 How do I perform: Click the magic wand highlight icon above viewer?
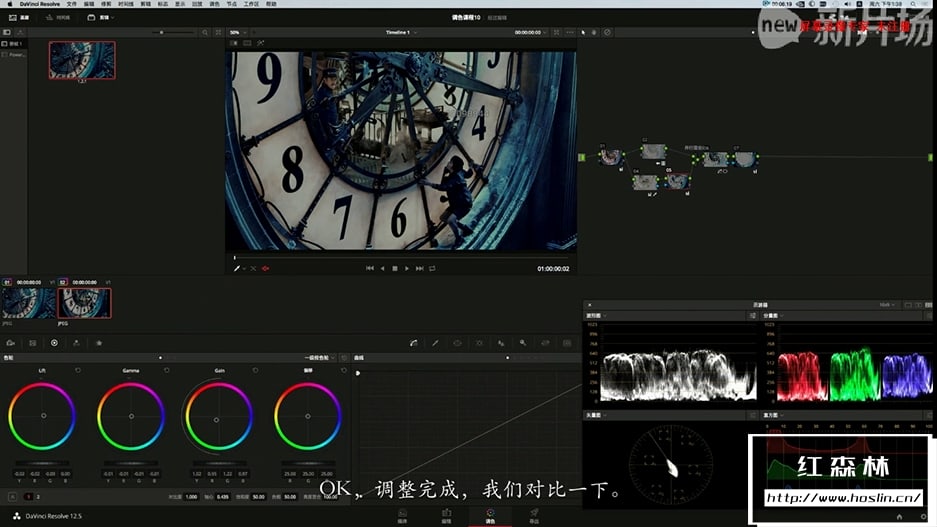261,43
